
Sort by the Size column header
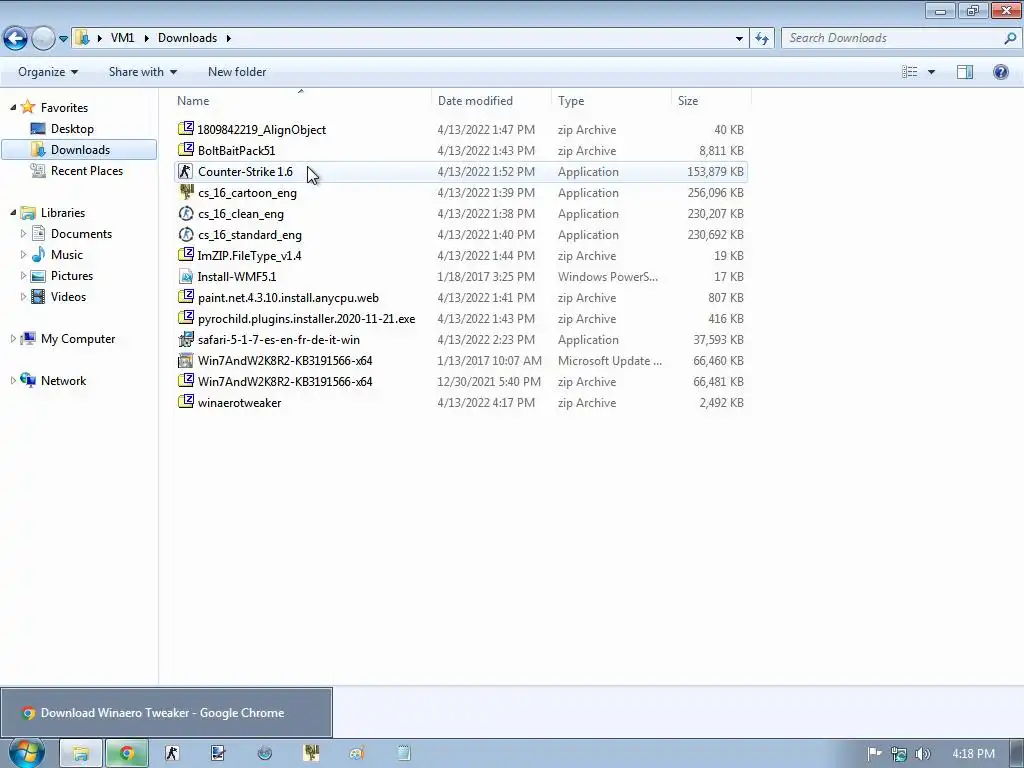(711, 101)
